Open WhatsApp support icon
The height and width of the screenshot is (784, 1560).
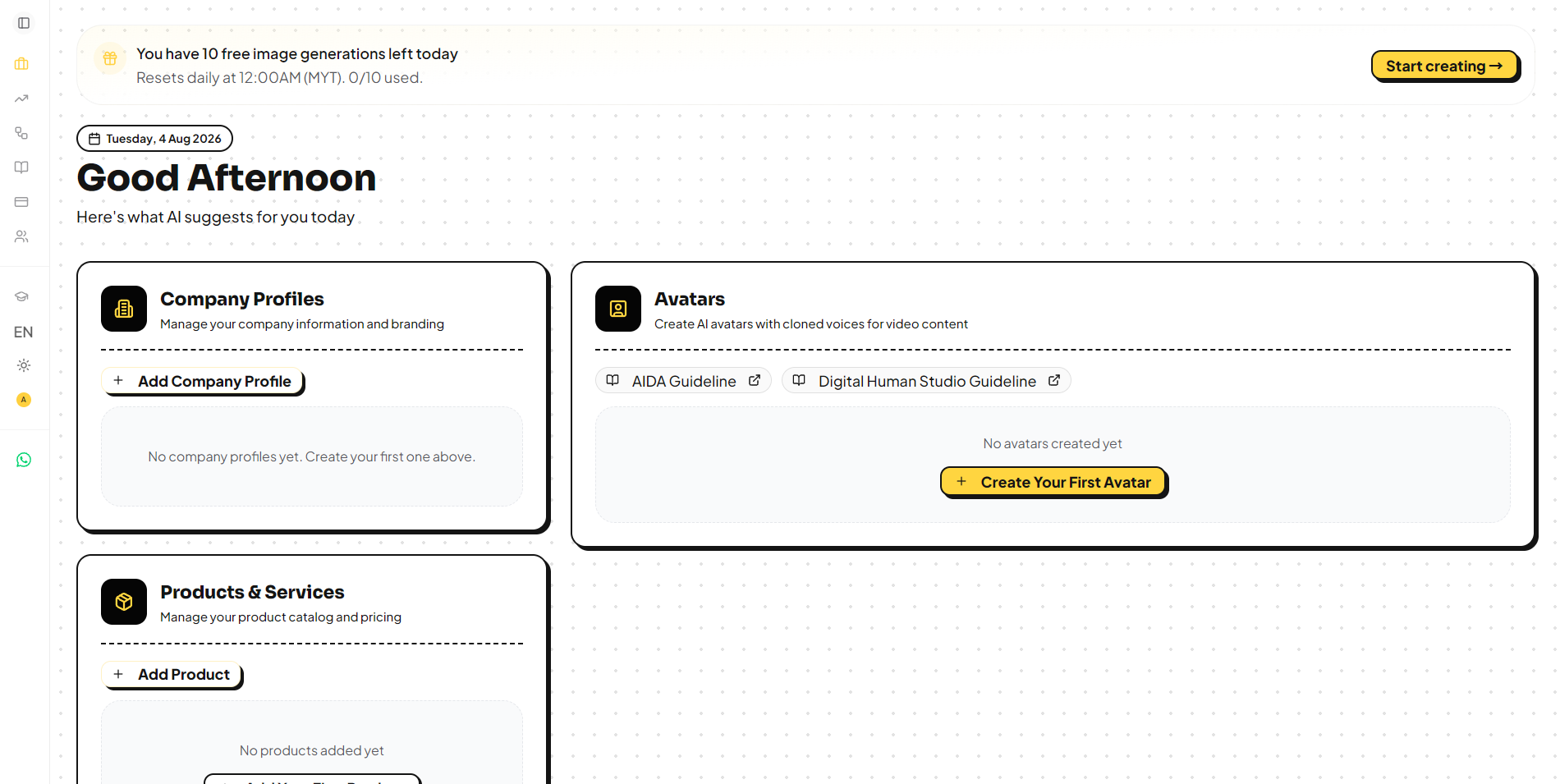tap(24, 460)
